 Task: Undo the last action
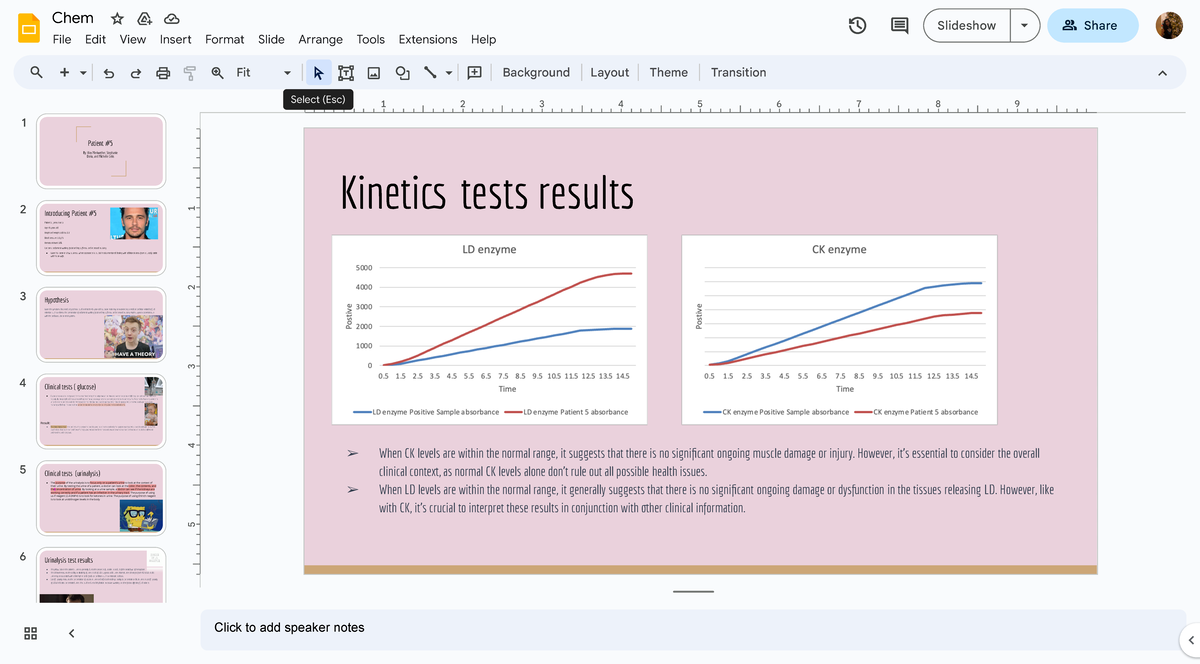tap(108, 72)
